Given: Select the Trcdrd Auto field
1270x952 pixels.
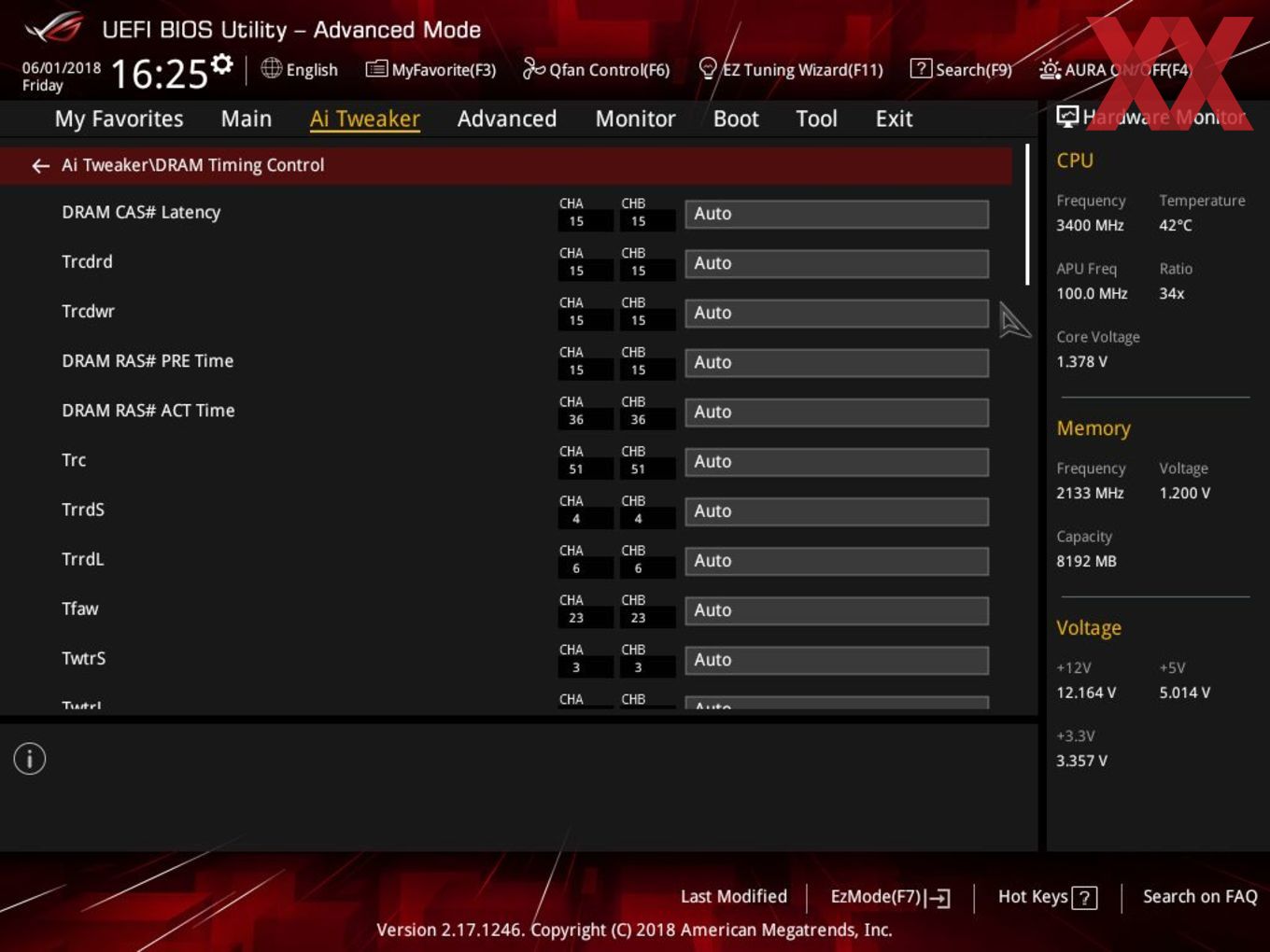Looking at the screenshot, I should point(837,263).
